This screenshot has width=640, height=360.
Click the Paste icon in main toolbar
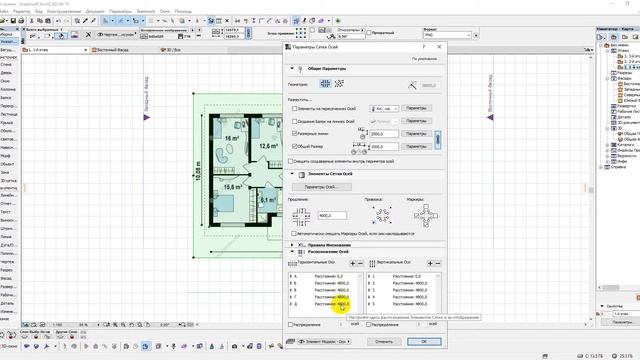[x=48, y=21]
